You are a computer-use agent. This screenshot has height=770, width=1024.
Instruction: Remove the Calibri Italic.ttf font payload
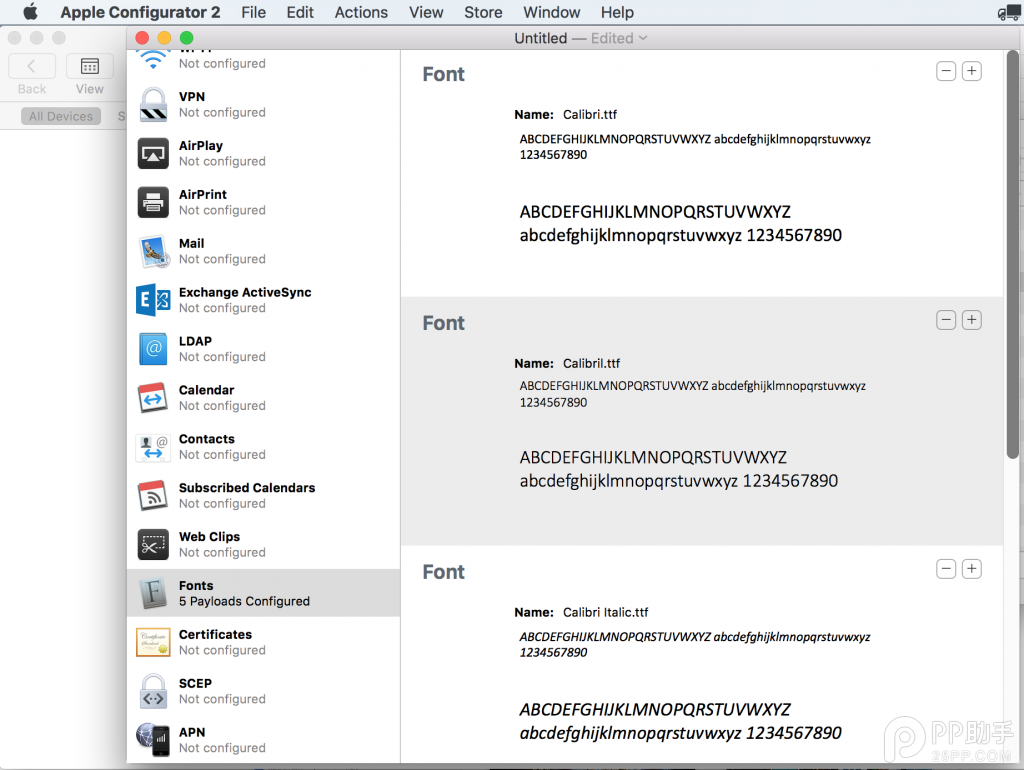(945, 569)
